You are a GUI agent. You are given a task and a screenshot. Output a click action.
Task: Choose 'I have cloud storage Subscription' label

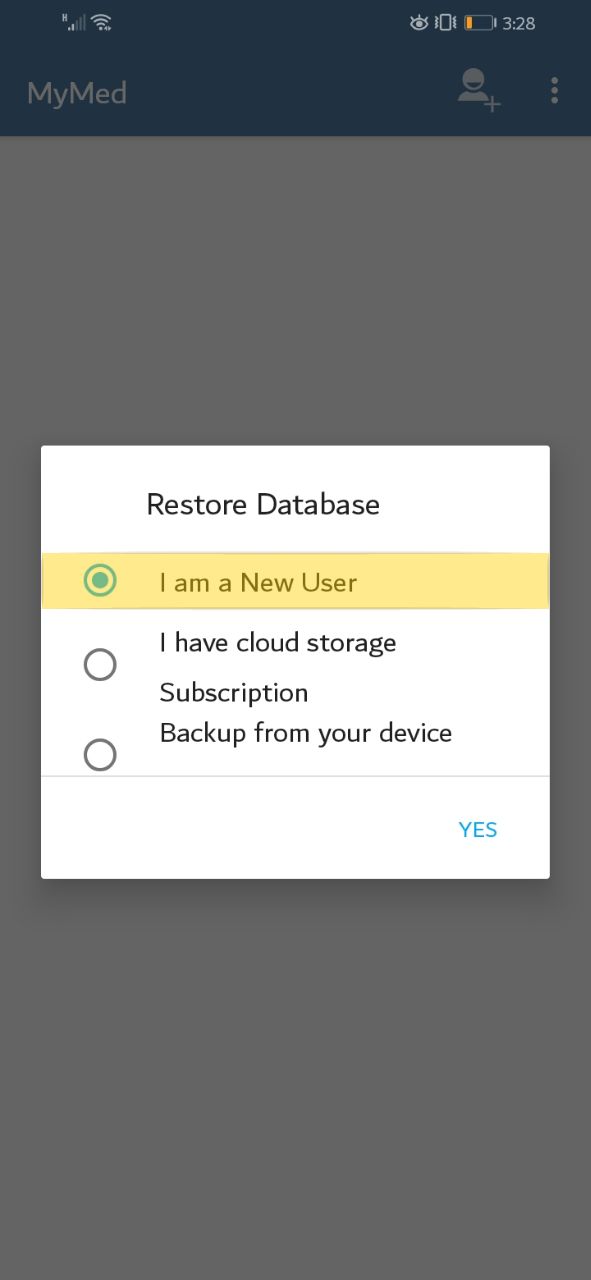pyautogui.click(x=278, y=667)
